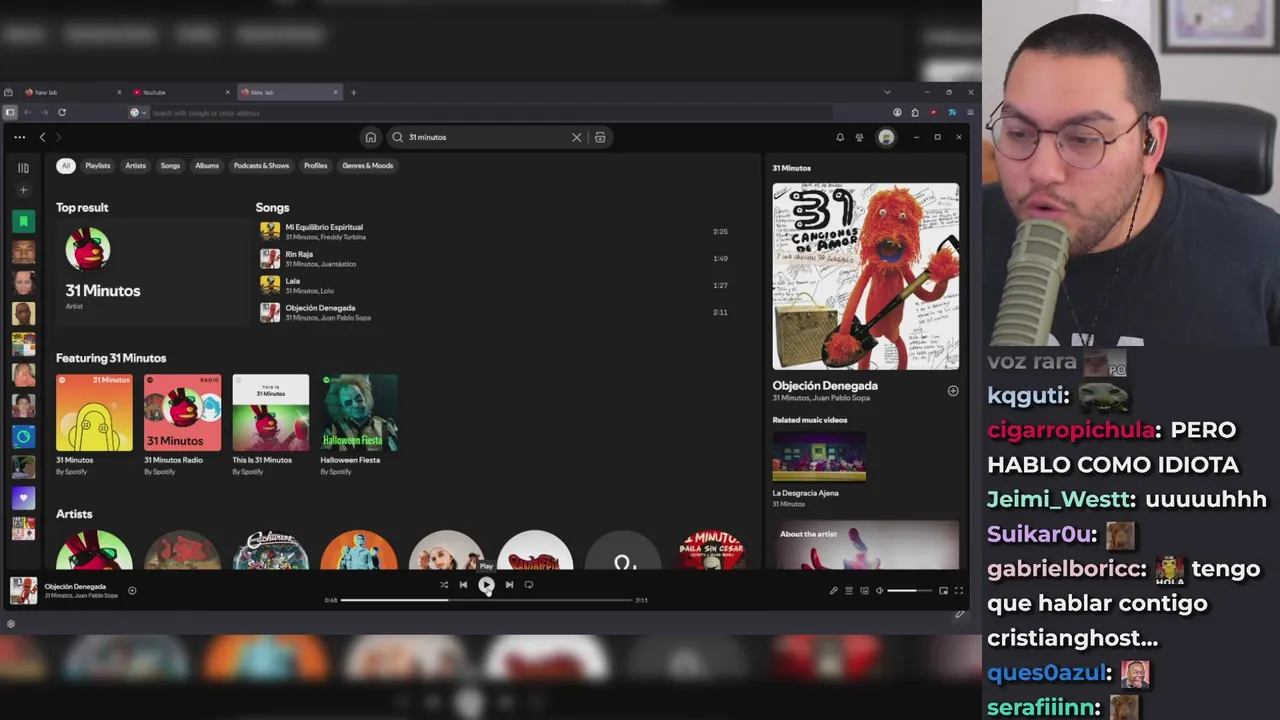Toggle browser sidebar panel icon
Screen dimensions: 1280x720
[10, 113]
